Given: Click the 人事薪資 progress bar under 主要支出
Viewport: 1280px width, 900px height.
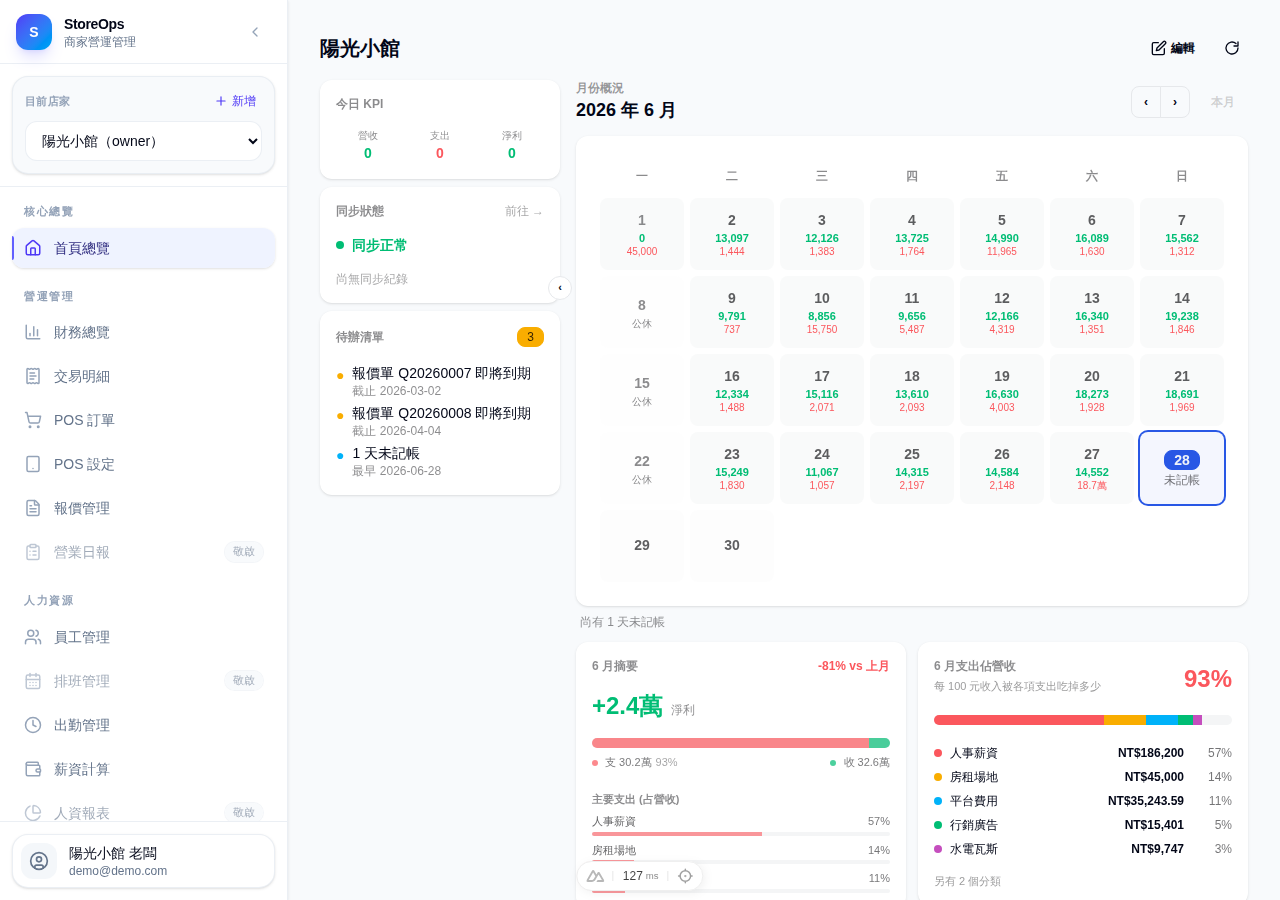Looking at the screenshot, I should pyautogui.click(x=741, y=834).
